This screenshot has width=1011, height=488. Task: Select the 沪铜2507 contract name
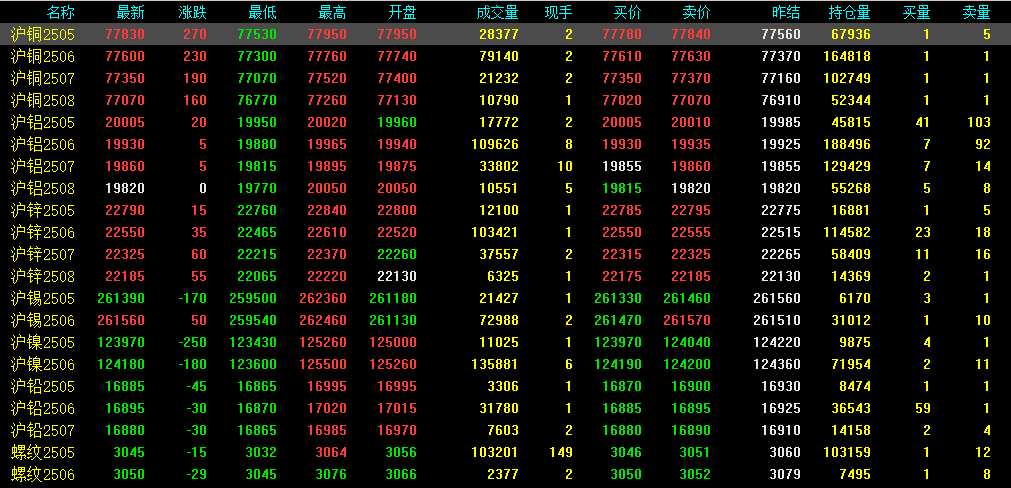(x=43, y=79)
